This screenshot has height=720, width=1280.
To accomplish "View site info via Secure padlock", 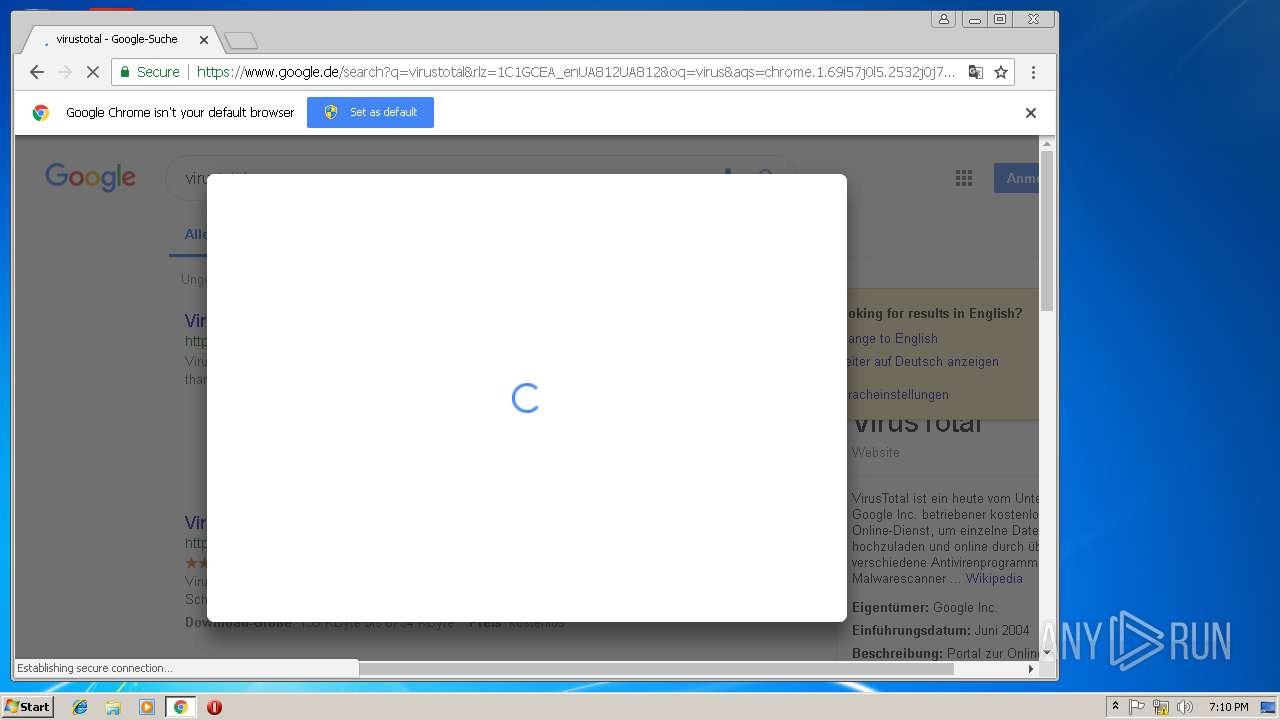I will click(150, 72).
